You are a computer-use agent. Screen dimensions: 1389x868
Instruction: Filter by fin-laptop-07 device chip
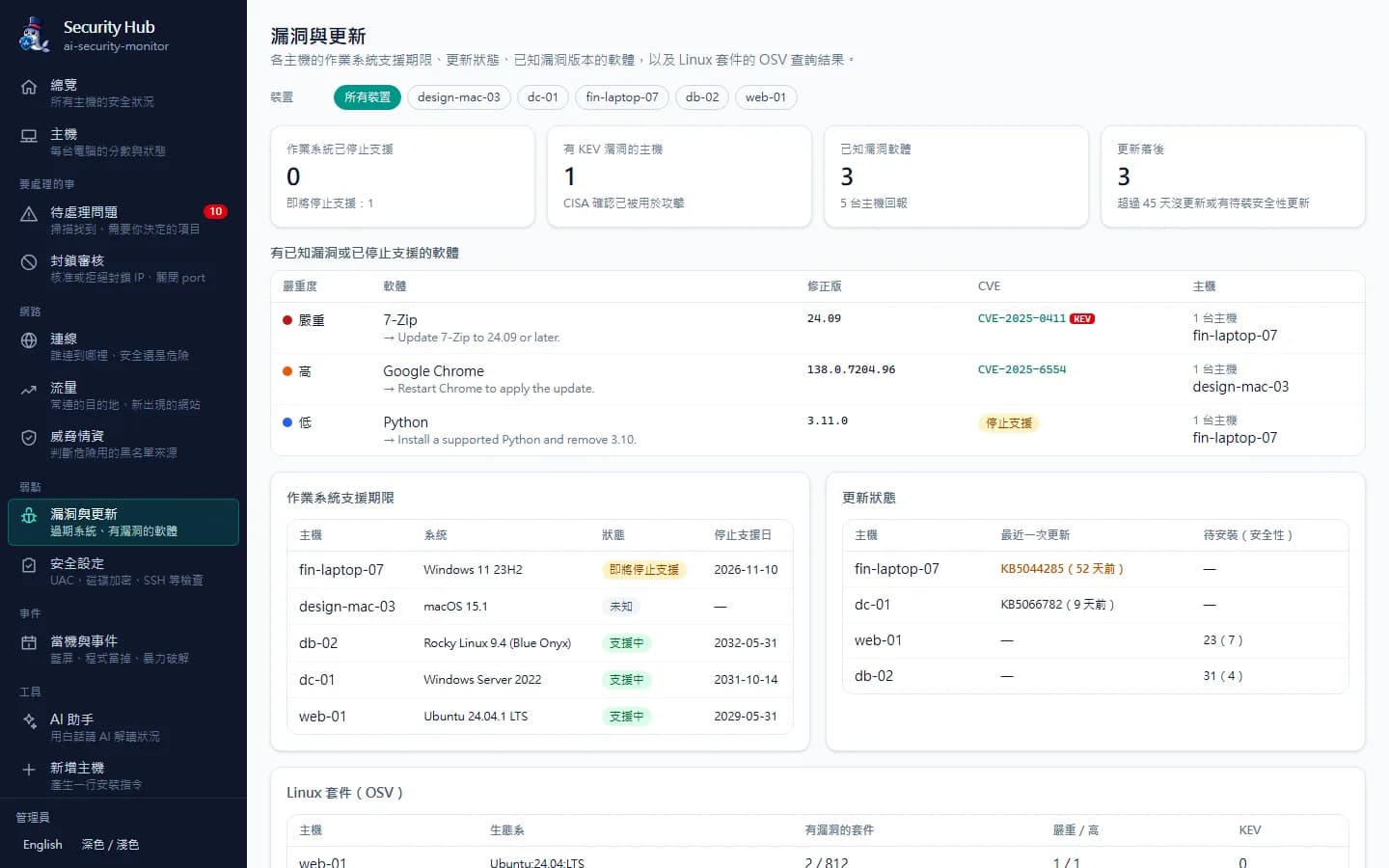pyautogui.click(x=621, y=97)
